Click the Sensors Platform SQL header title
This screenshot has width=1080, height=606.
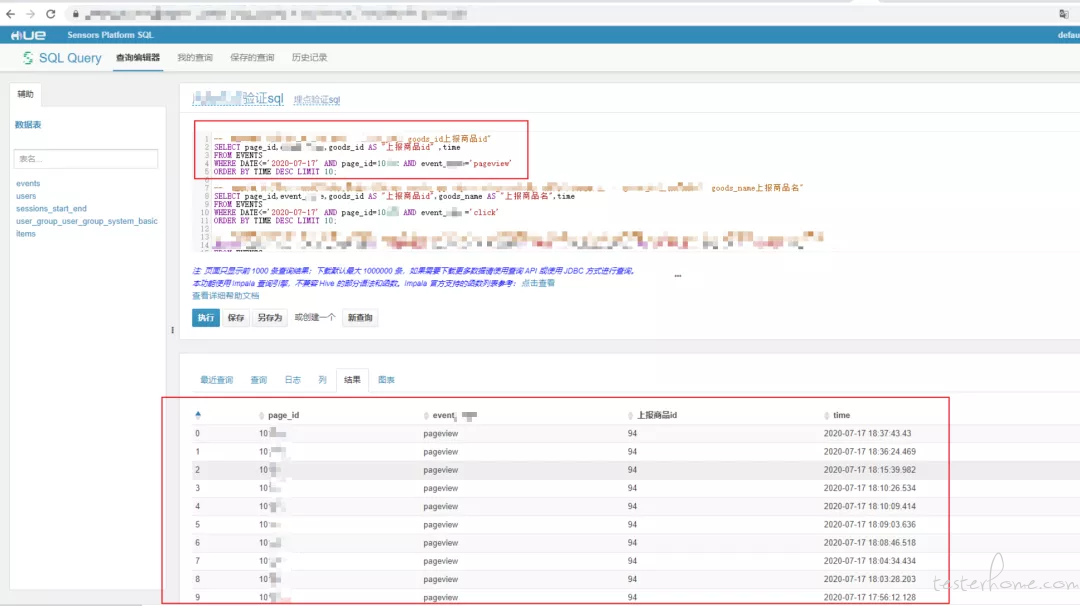click(x=110, y=35)
